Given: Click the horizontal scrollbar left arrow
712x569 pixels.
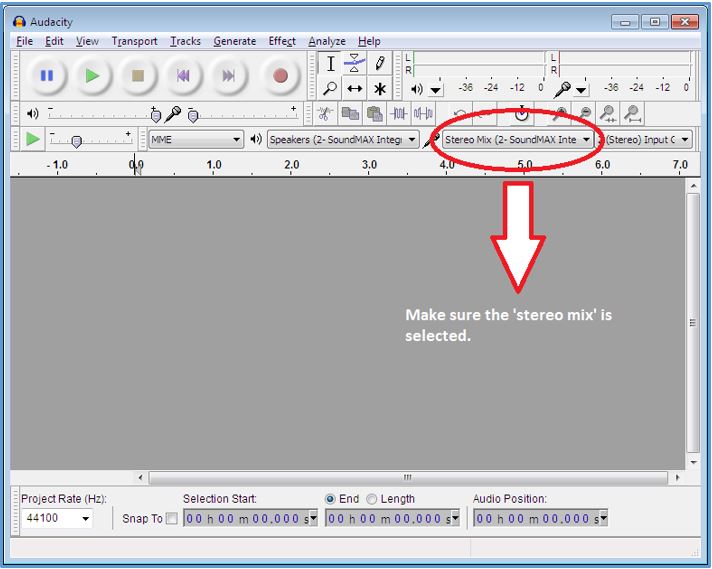Looking at the screenshot, I should coord(140,477).
